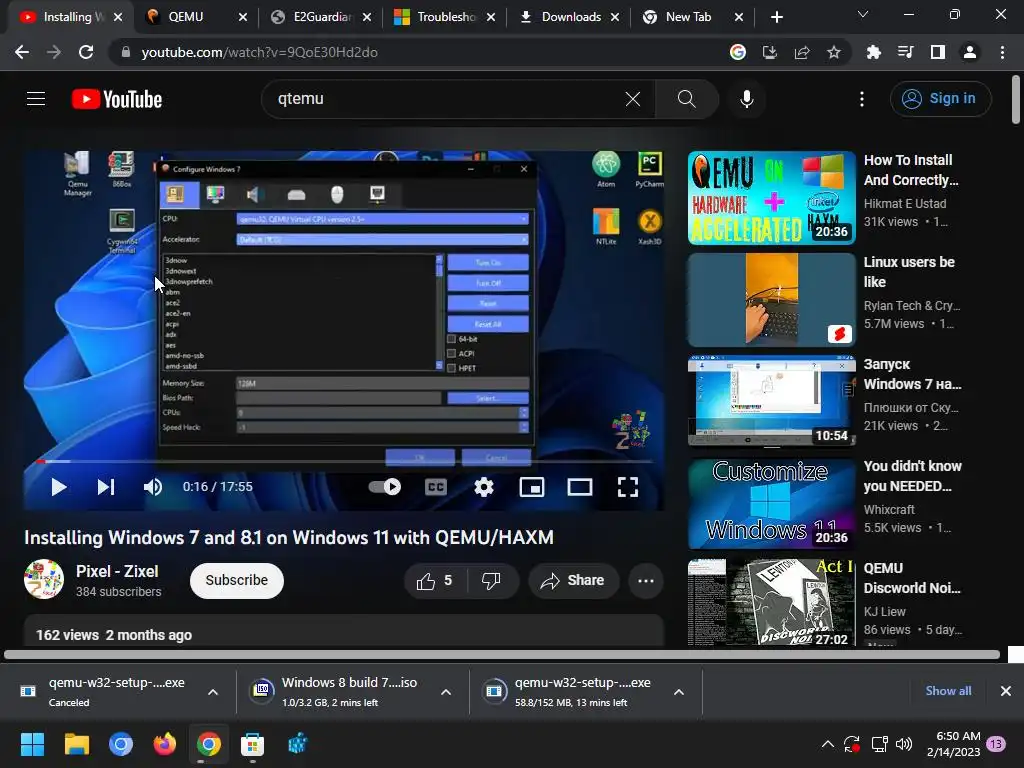
Task: Open Pixel - Zixel channel avatar
Action: [x=44, y=579]
